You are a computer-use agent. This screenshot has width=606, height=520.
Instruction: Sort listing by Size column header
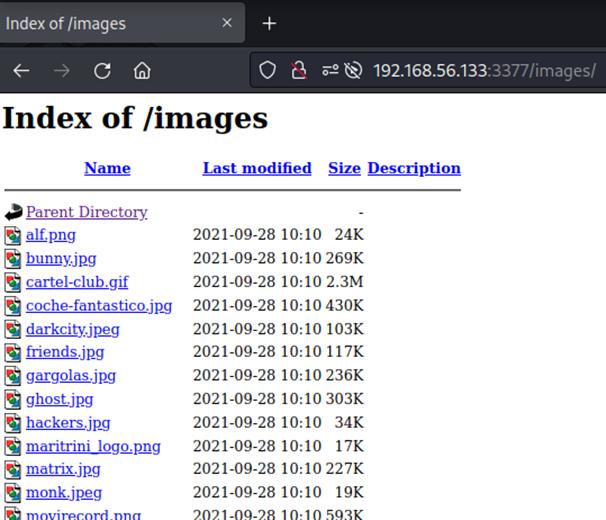click(344, 168)
